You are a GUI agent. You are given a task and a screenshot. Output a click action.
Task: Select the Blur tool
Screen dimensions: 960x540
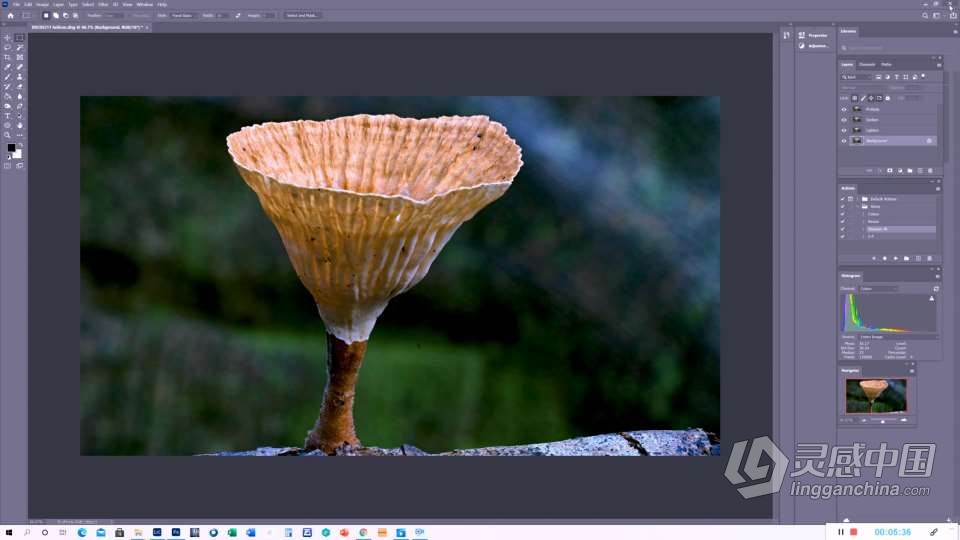coord(20,97)
